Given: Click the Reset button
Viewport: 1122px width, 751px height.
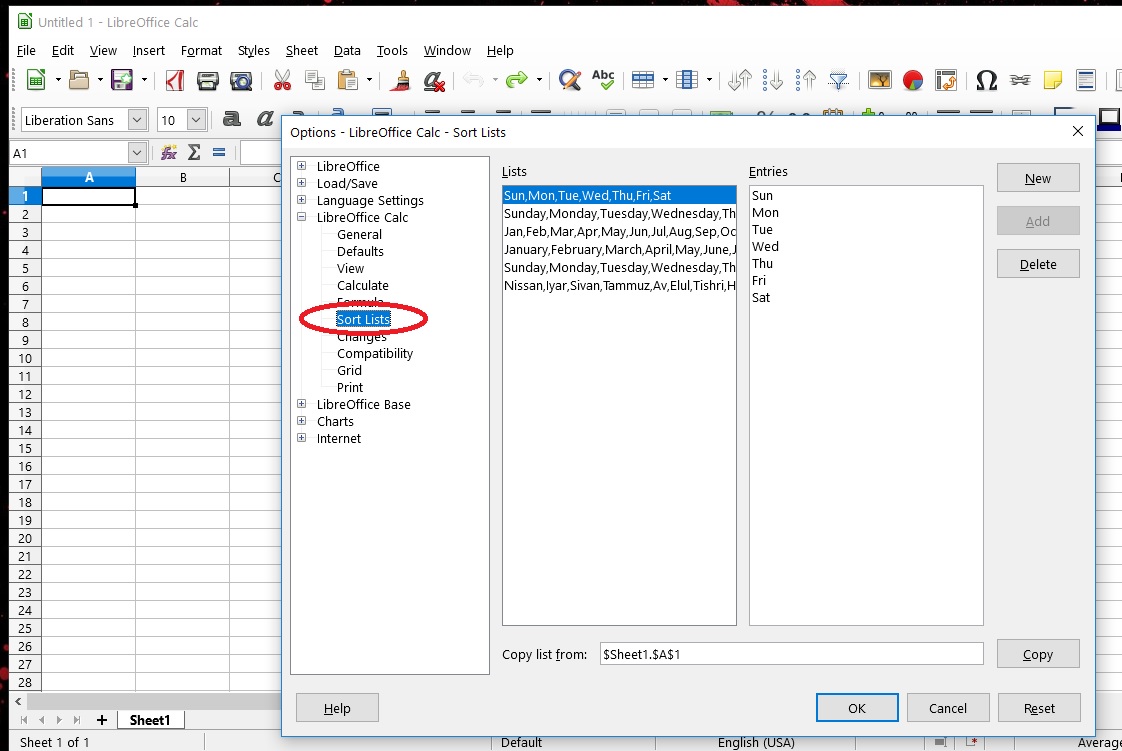Looking at the screenshot, I should (1038, 708).
